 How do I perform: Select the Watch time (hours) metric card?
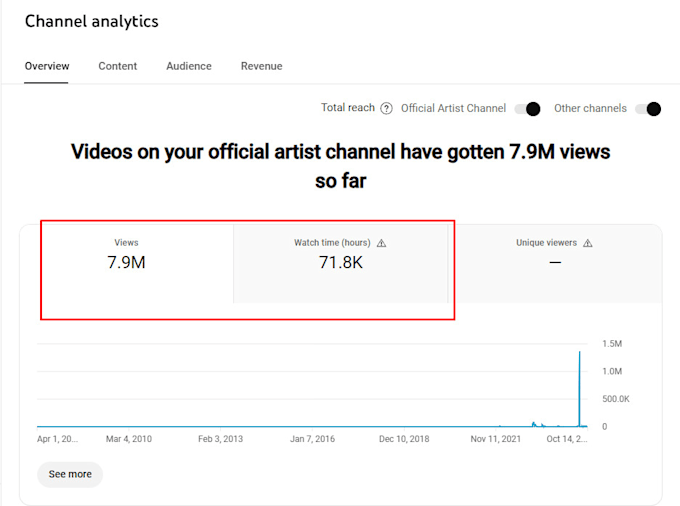coord(340,264)
